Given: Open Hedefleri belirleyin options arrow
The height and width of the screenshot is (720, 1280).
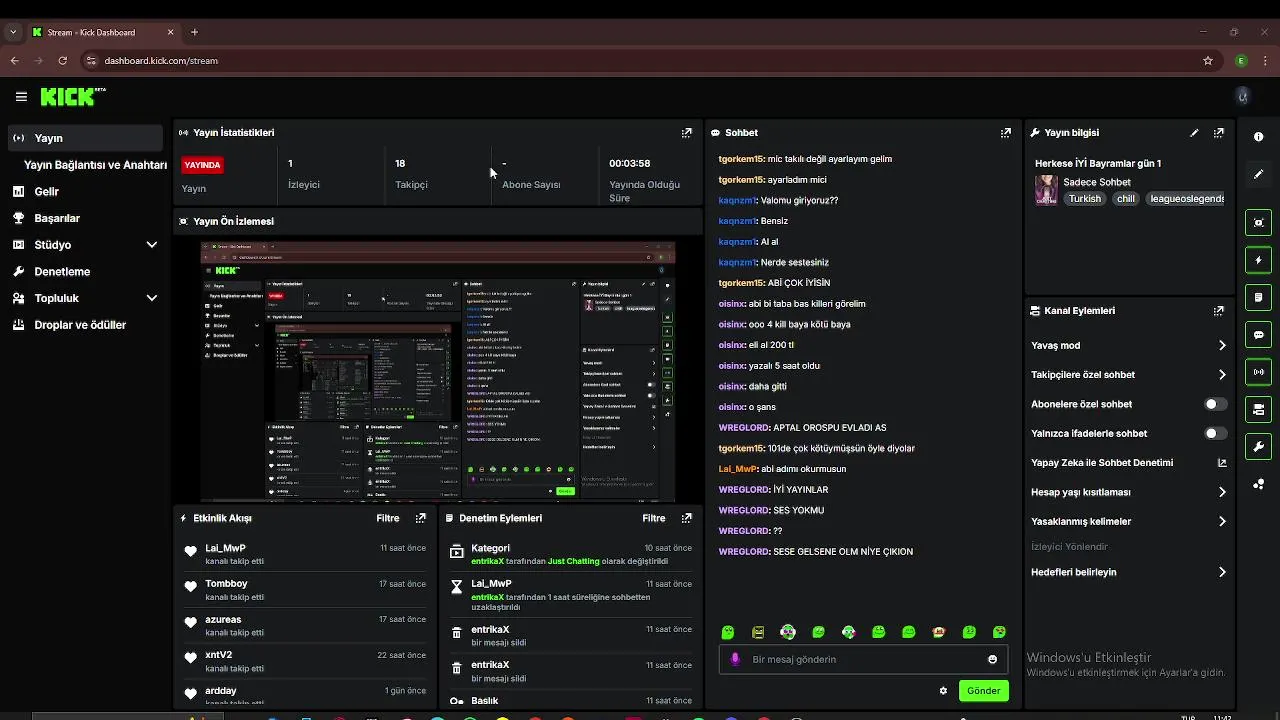Looking at the screenshot, I should (1222, 572).
